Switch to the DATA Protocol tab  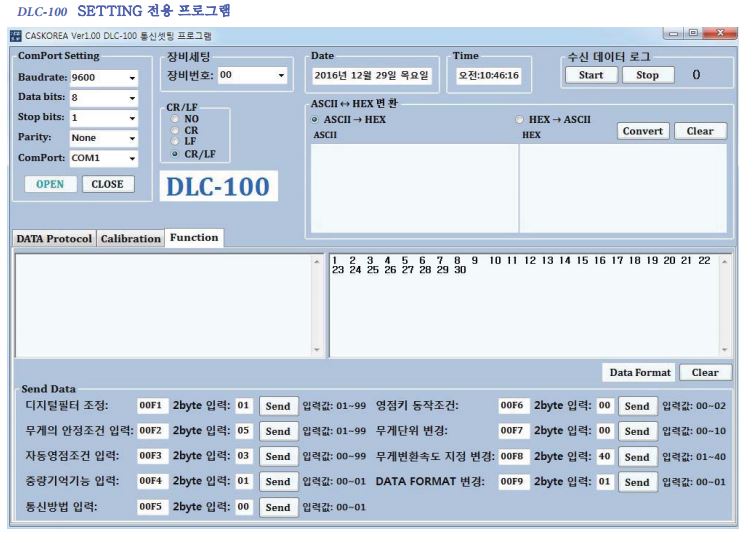coord(54,239)
